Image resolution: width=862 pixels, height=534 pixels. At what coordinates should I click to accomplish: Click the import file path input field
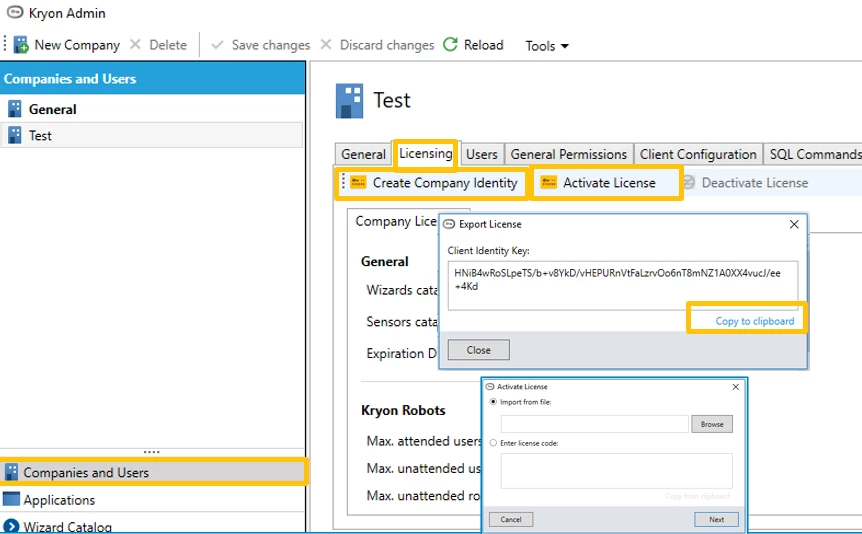coord(594,424)
